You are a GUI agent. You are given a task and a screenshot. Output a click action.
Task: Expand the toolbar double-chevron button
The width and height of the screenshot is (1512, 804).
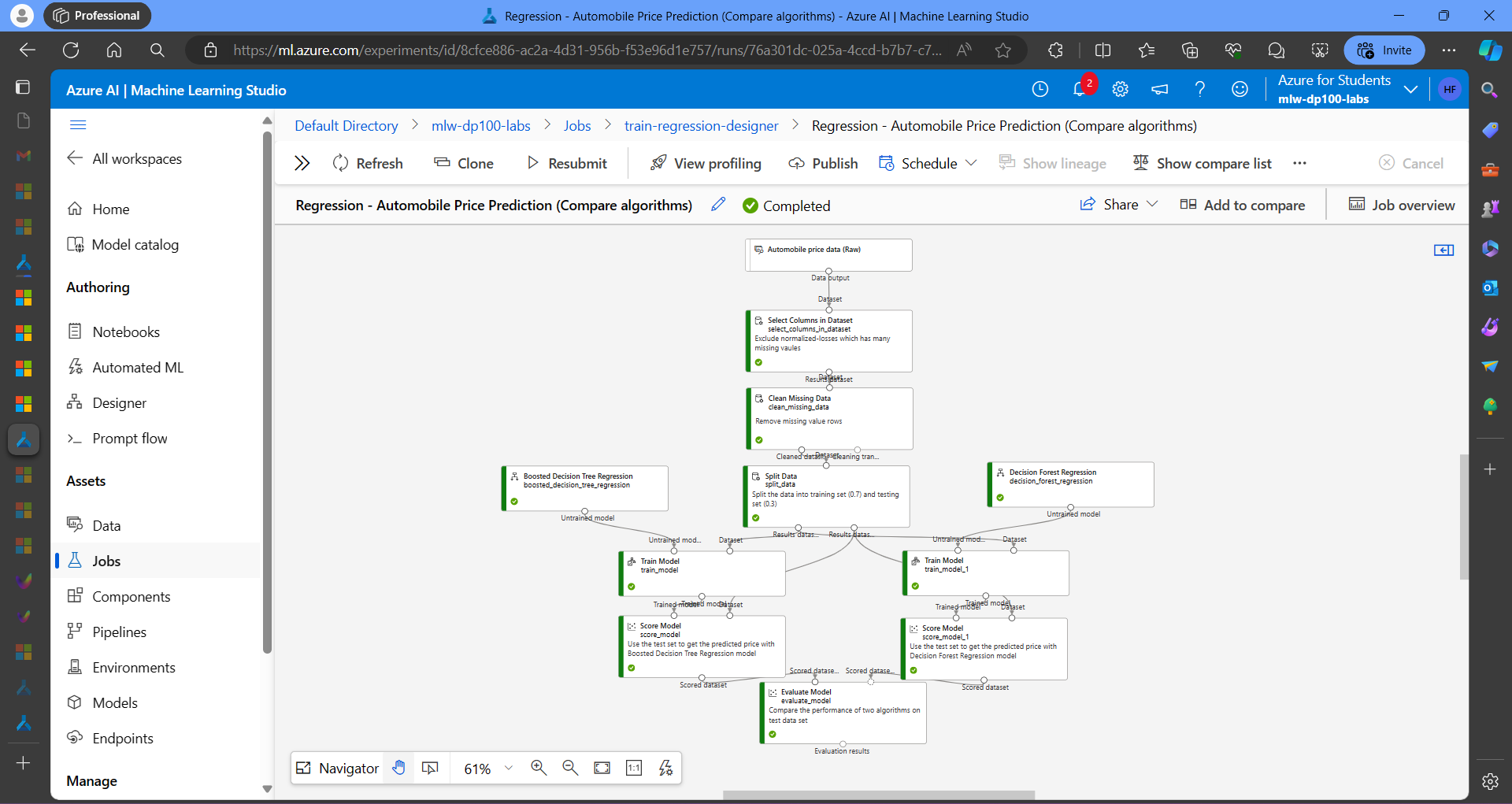(302, 163)
